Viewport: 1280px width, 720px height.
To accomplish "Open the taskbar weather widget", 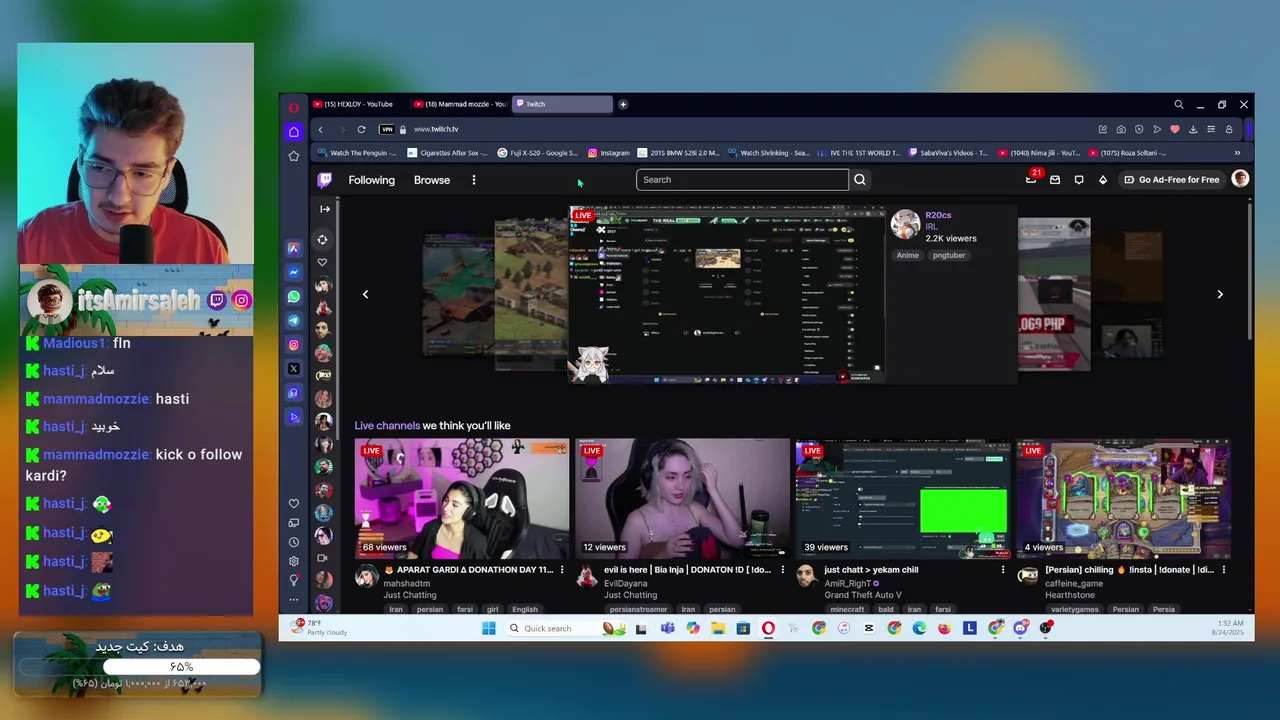I will tap(318, 627).
